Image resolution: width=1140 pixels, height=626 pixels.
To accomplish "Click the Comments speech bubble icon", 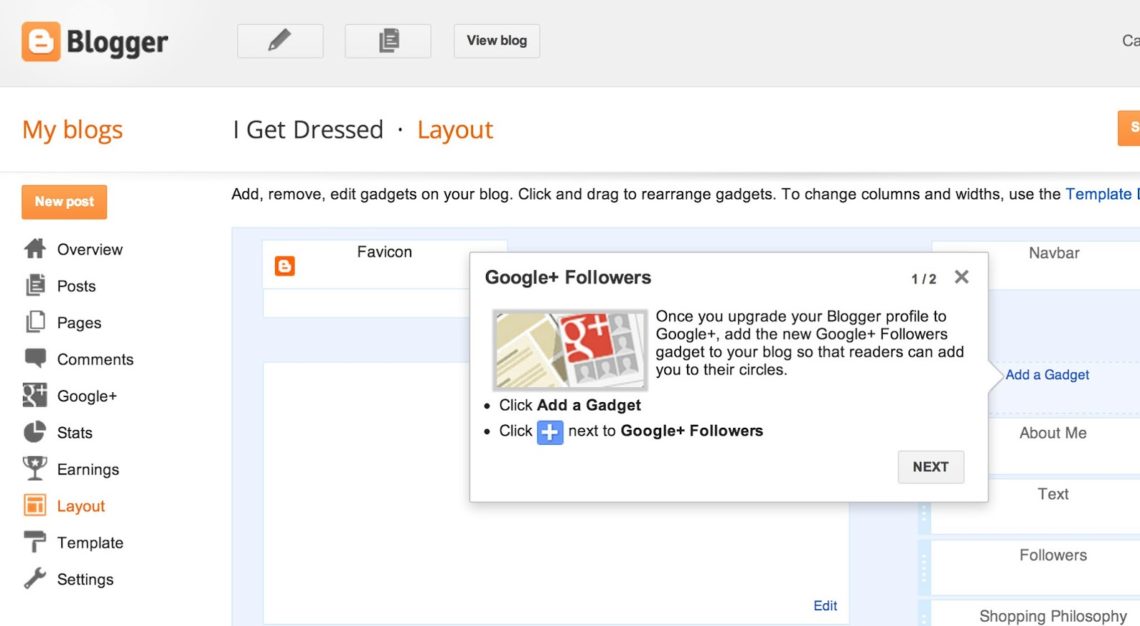I will pos(35,358).
